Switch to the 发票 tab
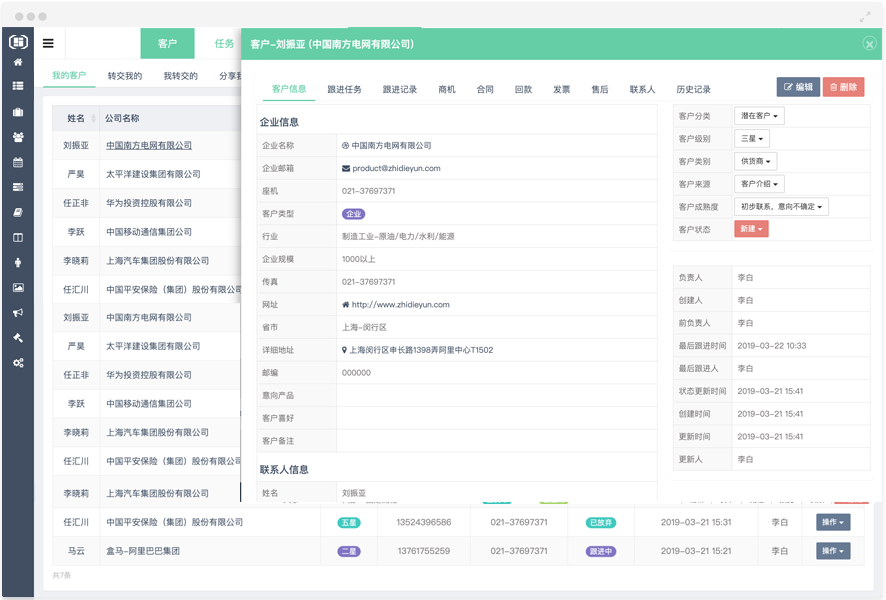This screenshot has width=886, height=600. click(x=561, y=89)
